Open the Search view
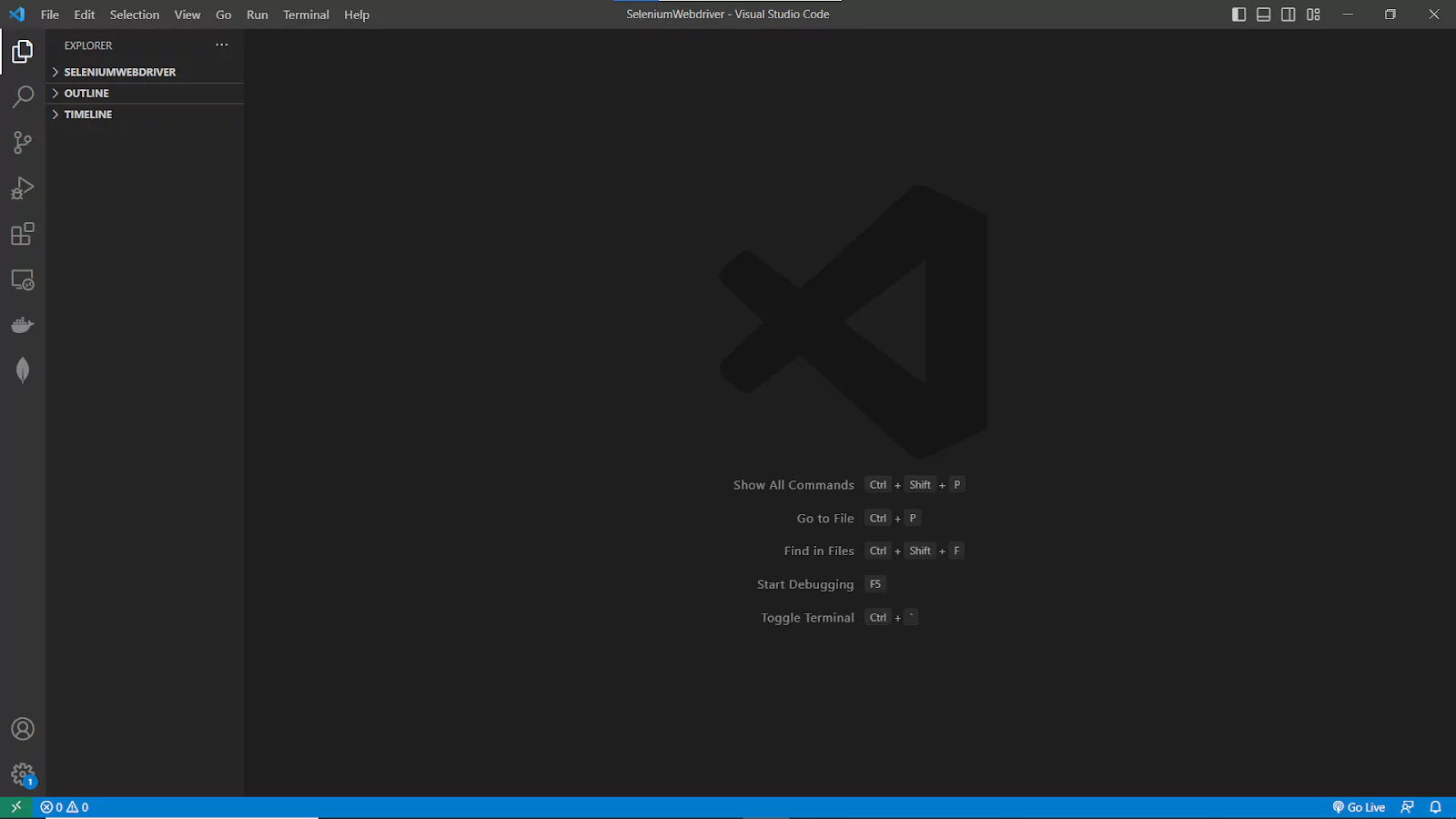This screenshot has width=1456, height=819. (x=23, y=96)
